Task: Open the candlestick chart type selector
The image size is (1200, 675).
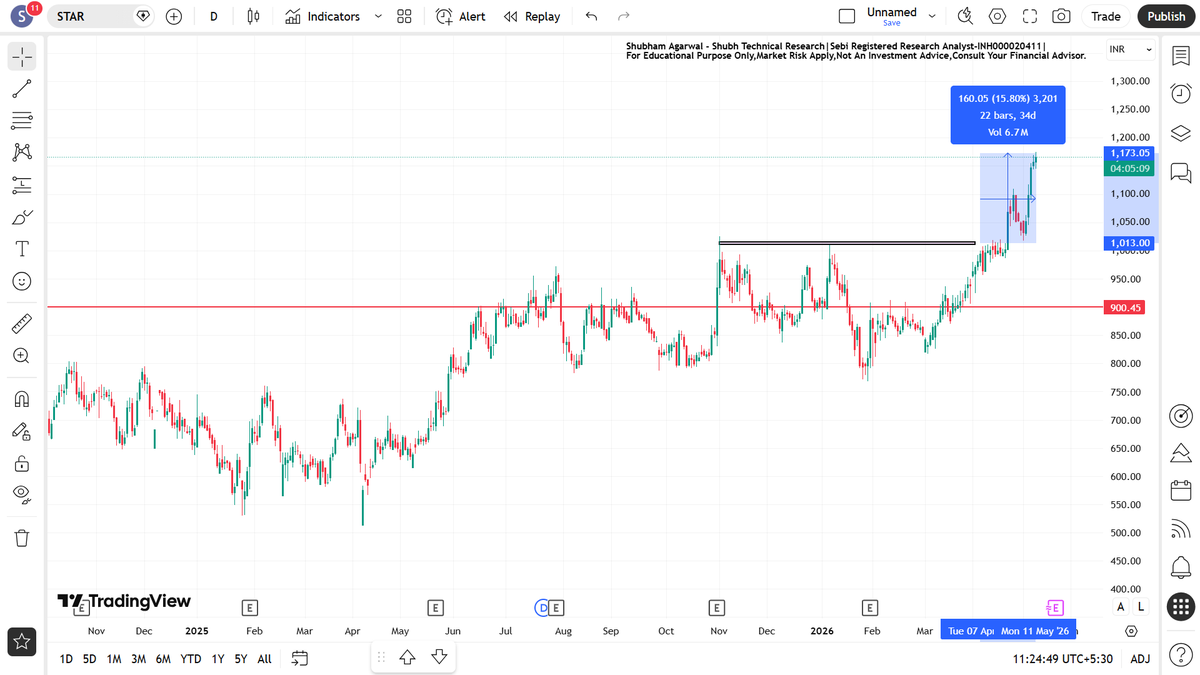Action: click(x=253, y=16)
